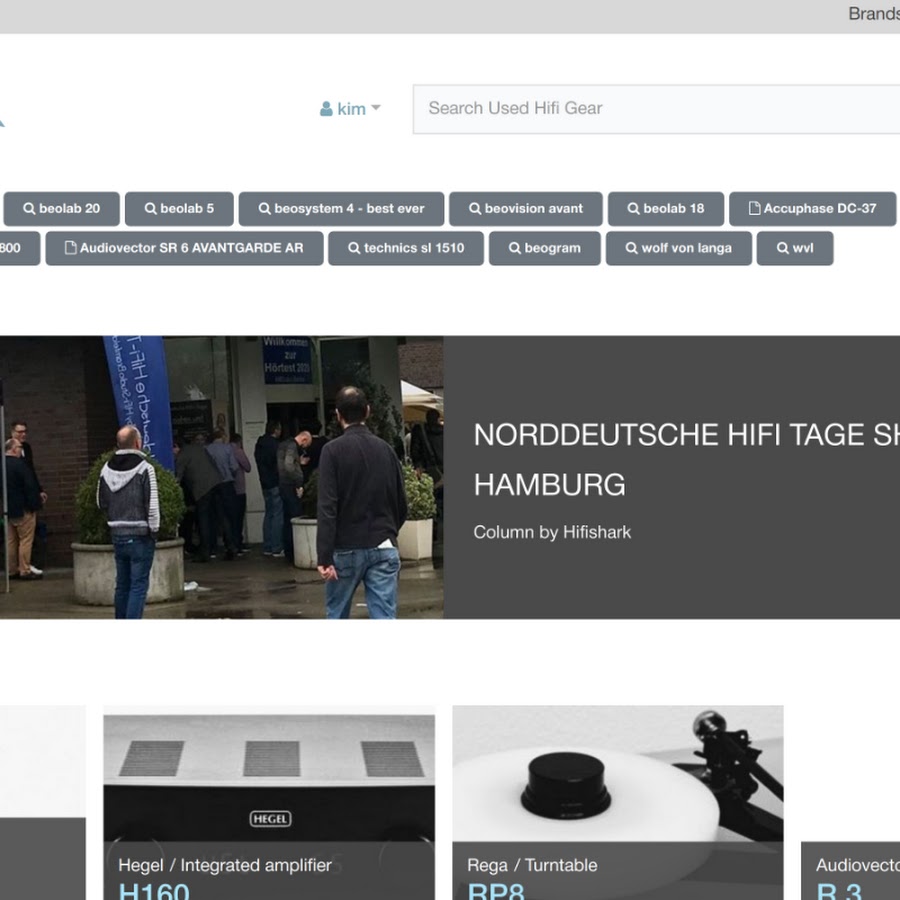This screenshot has width=900, height=900.
Task: Focus the Search Used Hifi Gear field
Action: click(x=656, y=109)
